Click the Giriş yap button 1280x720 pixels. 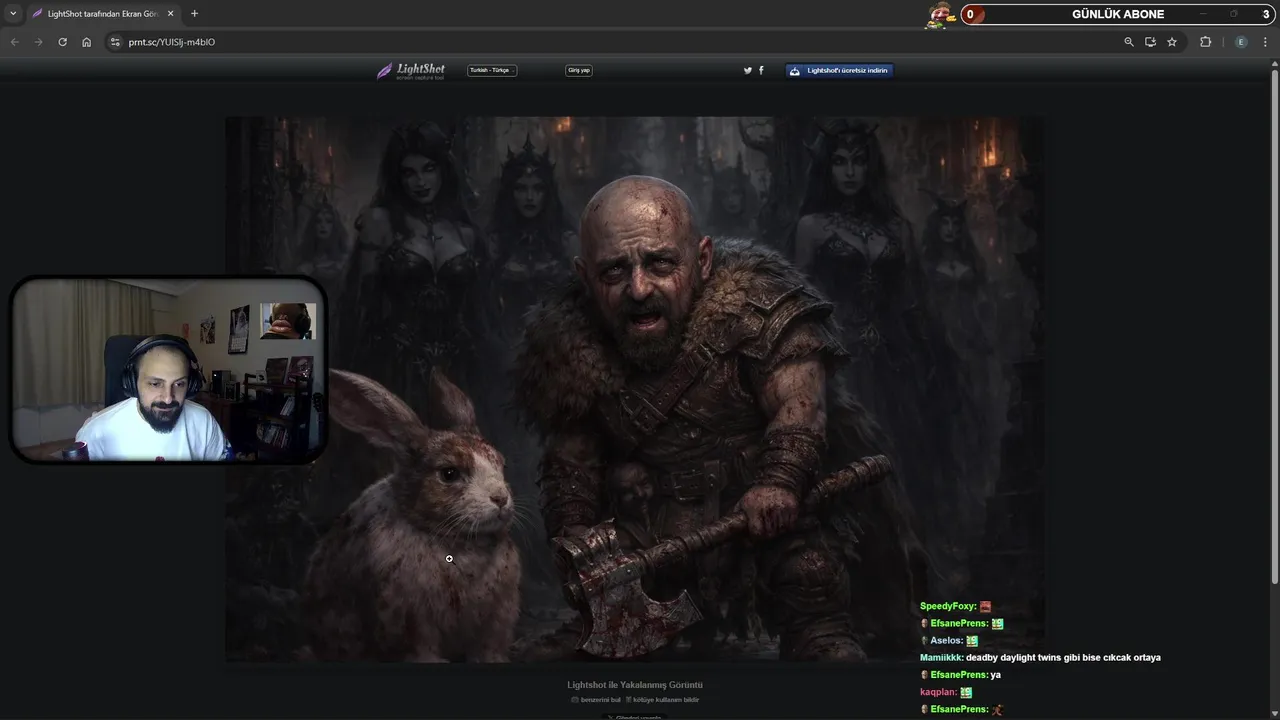[x=579, y=70]
